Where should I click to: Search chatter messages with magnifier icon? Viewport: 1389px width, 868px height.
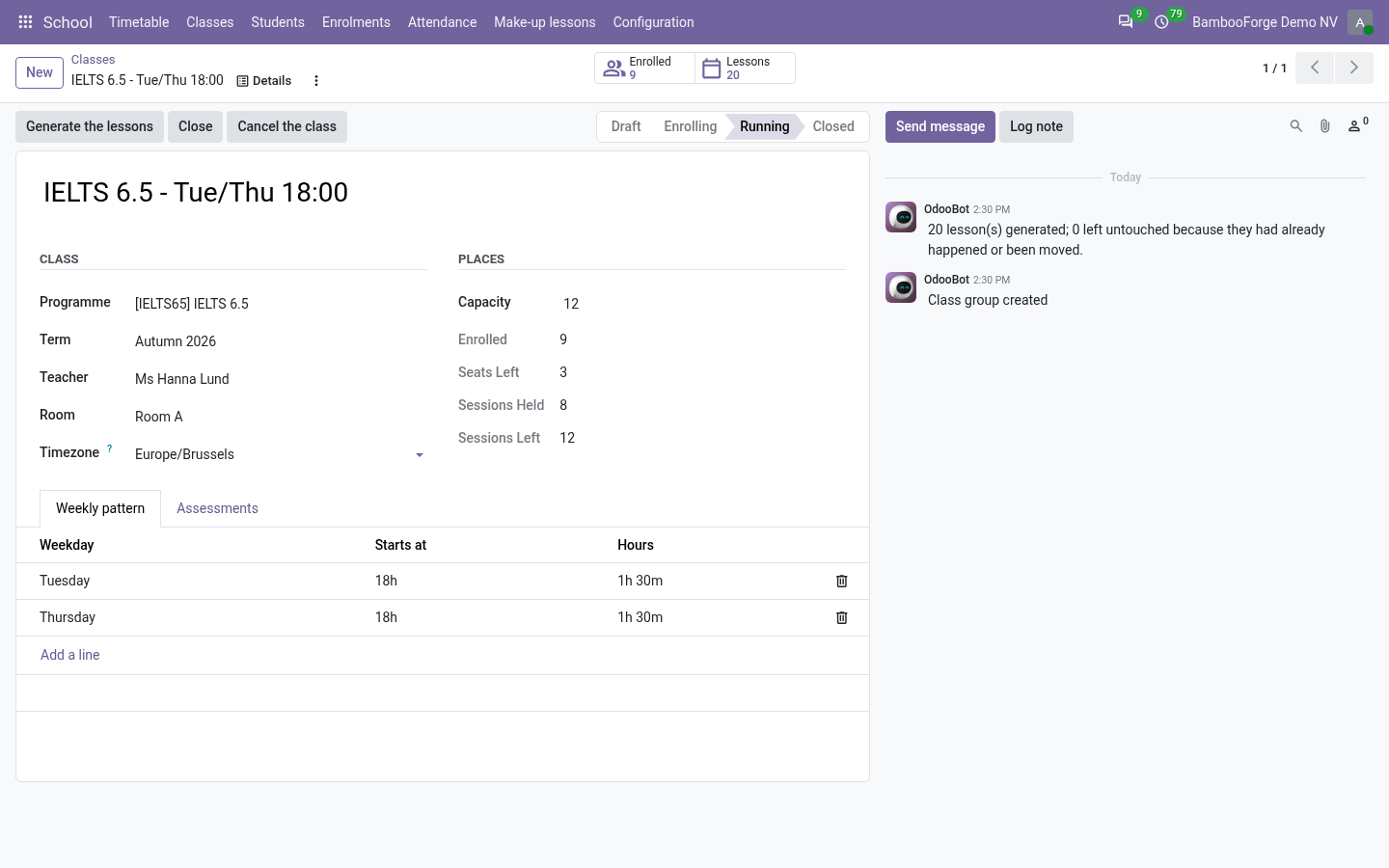tap(1296, 126)
